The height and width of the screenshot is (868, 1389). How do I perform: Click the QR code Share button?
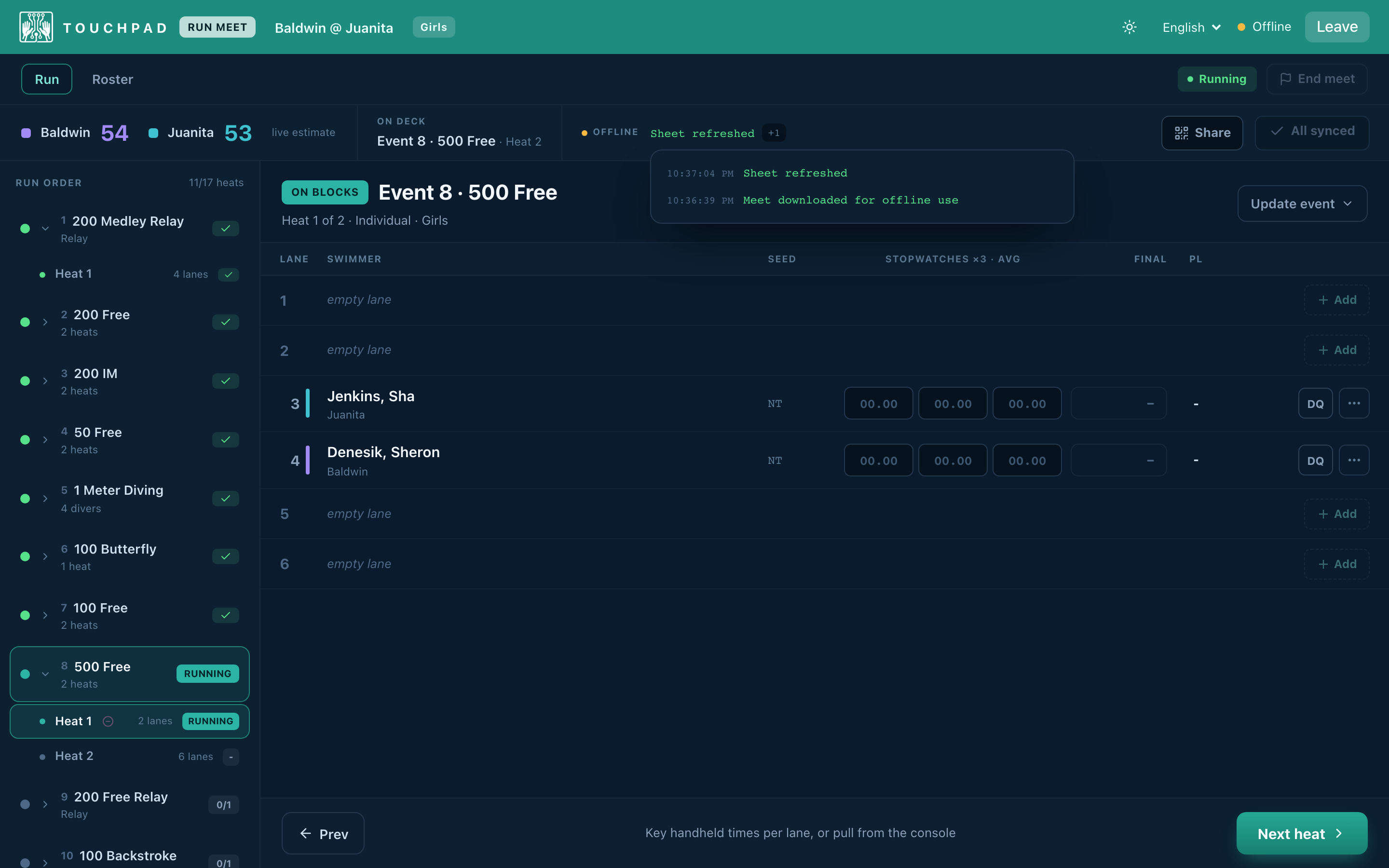[1202, 133]
